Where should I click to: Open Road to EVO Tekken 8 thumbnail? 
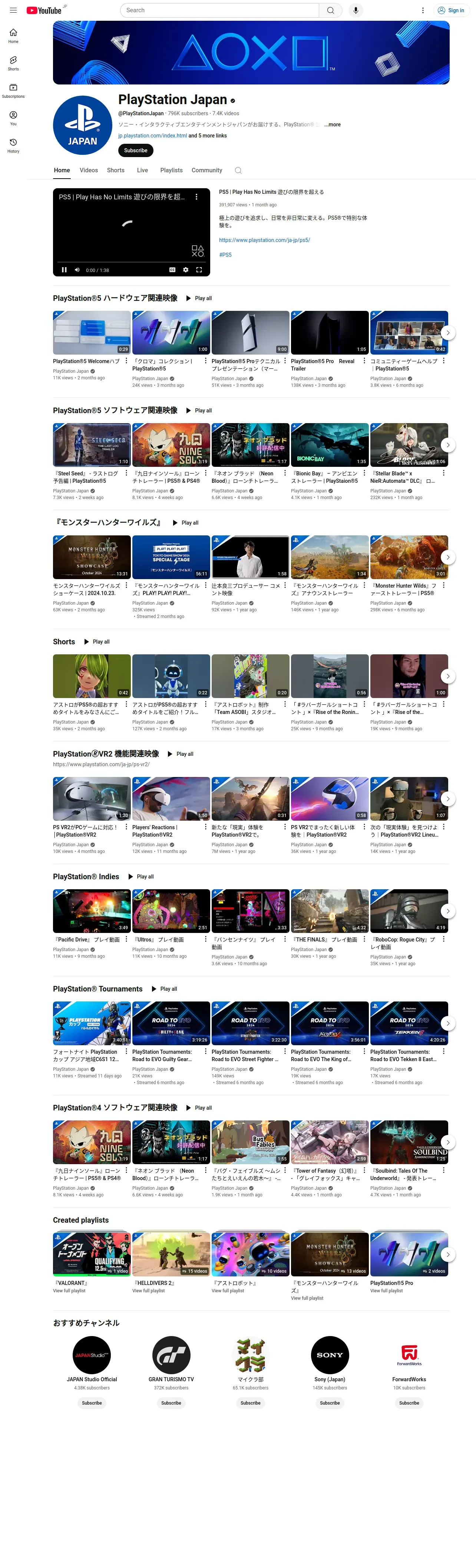click(409, 1023)
